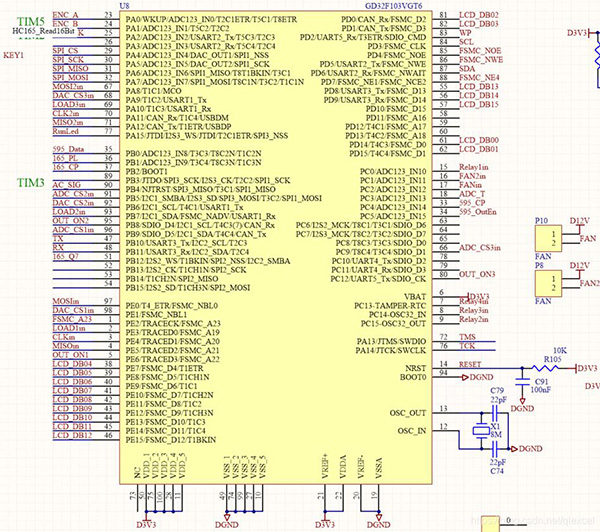
Task: Click the TCK net label
Action: [467, 346]
